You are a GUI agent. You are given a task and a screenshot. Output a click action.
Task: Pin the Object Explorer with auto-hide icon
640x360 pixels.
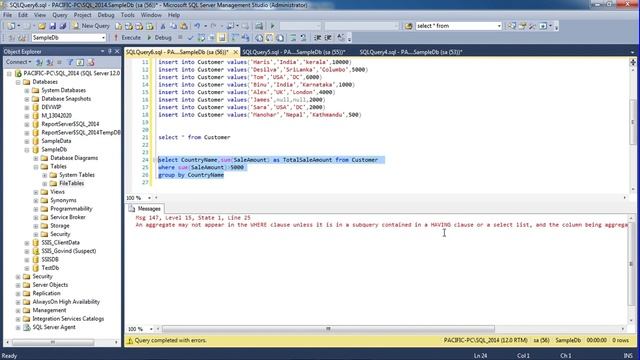click(110, 51)
